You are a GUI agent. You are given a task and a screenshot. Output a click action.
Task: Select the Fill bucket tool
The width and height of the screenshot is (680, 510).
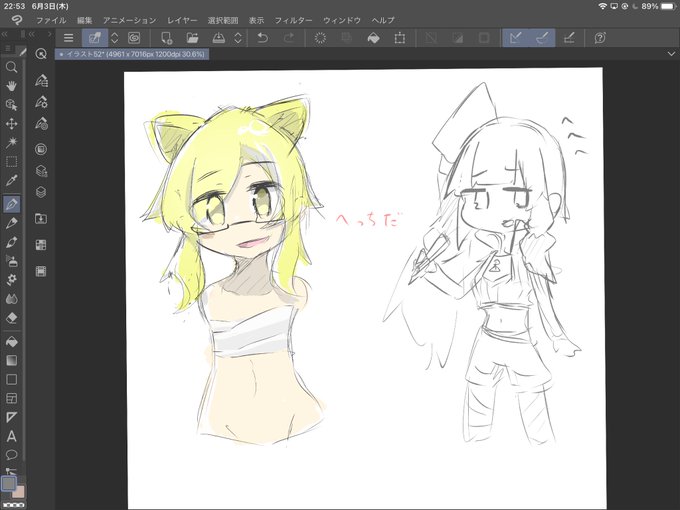pyautogui.click(x=12, y=342)
